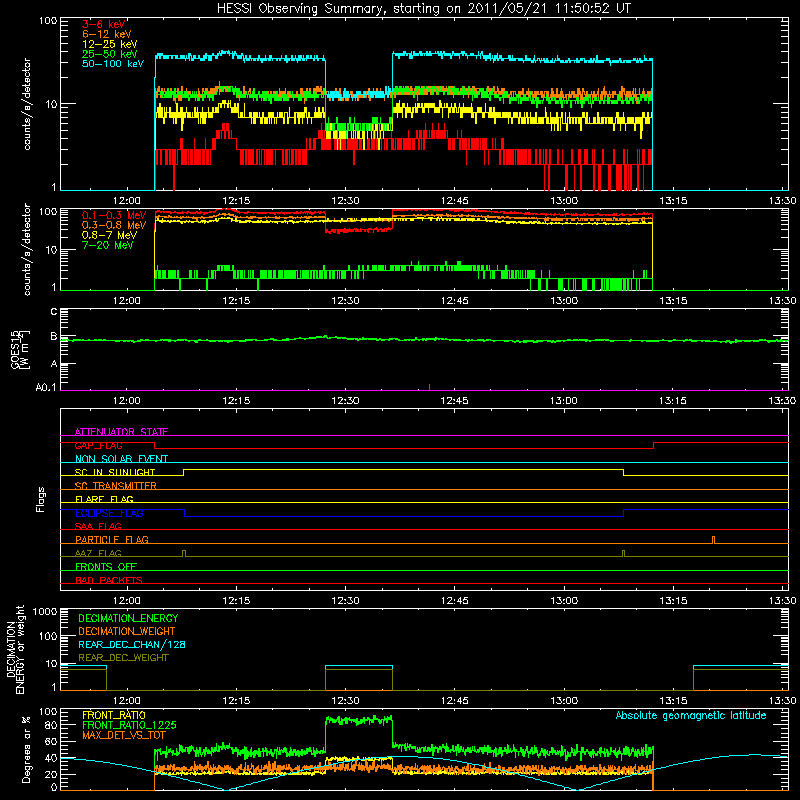
Task: Click the REAR_DEC_WEIGHT legend label
Action: (x=123, y=658)
